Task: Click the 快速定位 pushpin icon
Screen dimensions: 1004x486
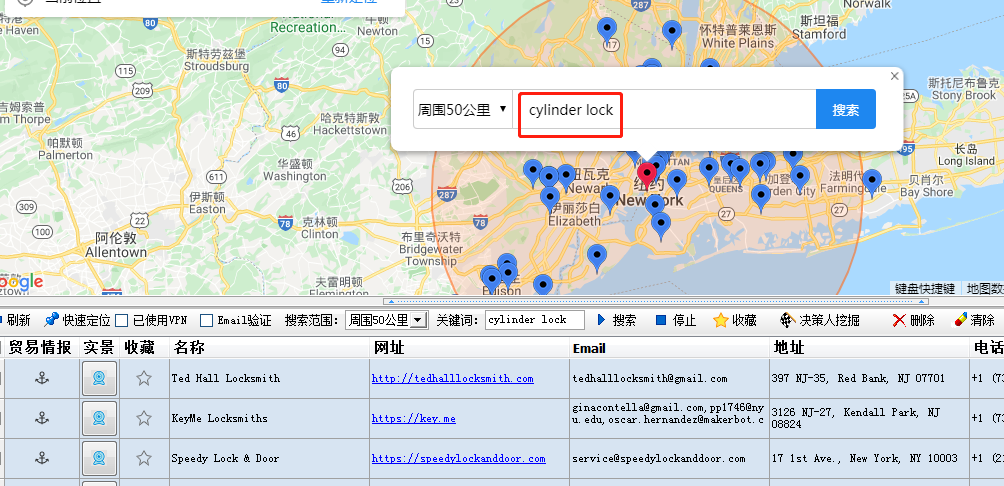Action: (51, 320)
